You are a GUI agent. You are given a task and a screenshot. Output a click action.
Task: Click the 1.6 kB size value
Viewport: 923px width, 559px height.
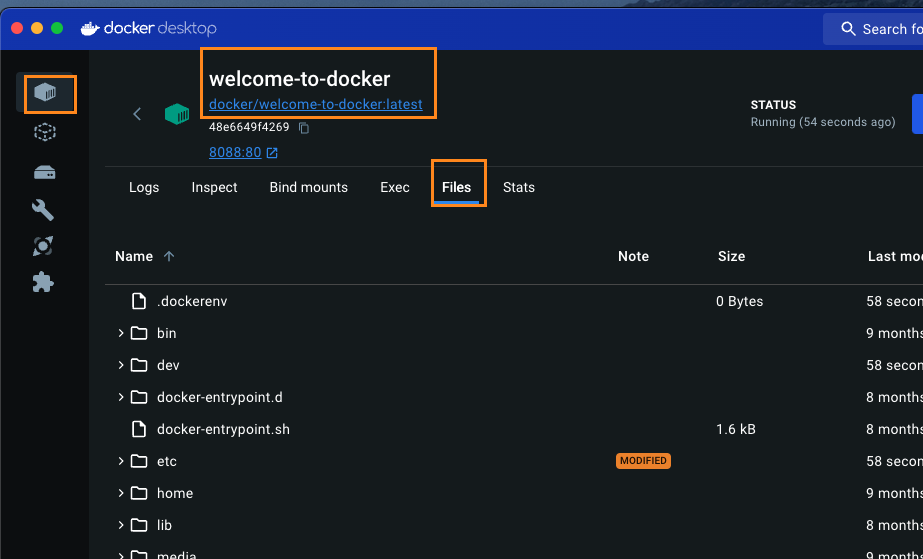pyautogui.click(x=736, y=430)
